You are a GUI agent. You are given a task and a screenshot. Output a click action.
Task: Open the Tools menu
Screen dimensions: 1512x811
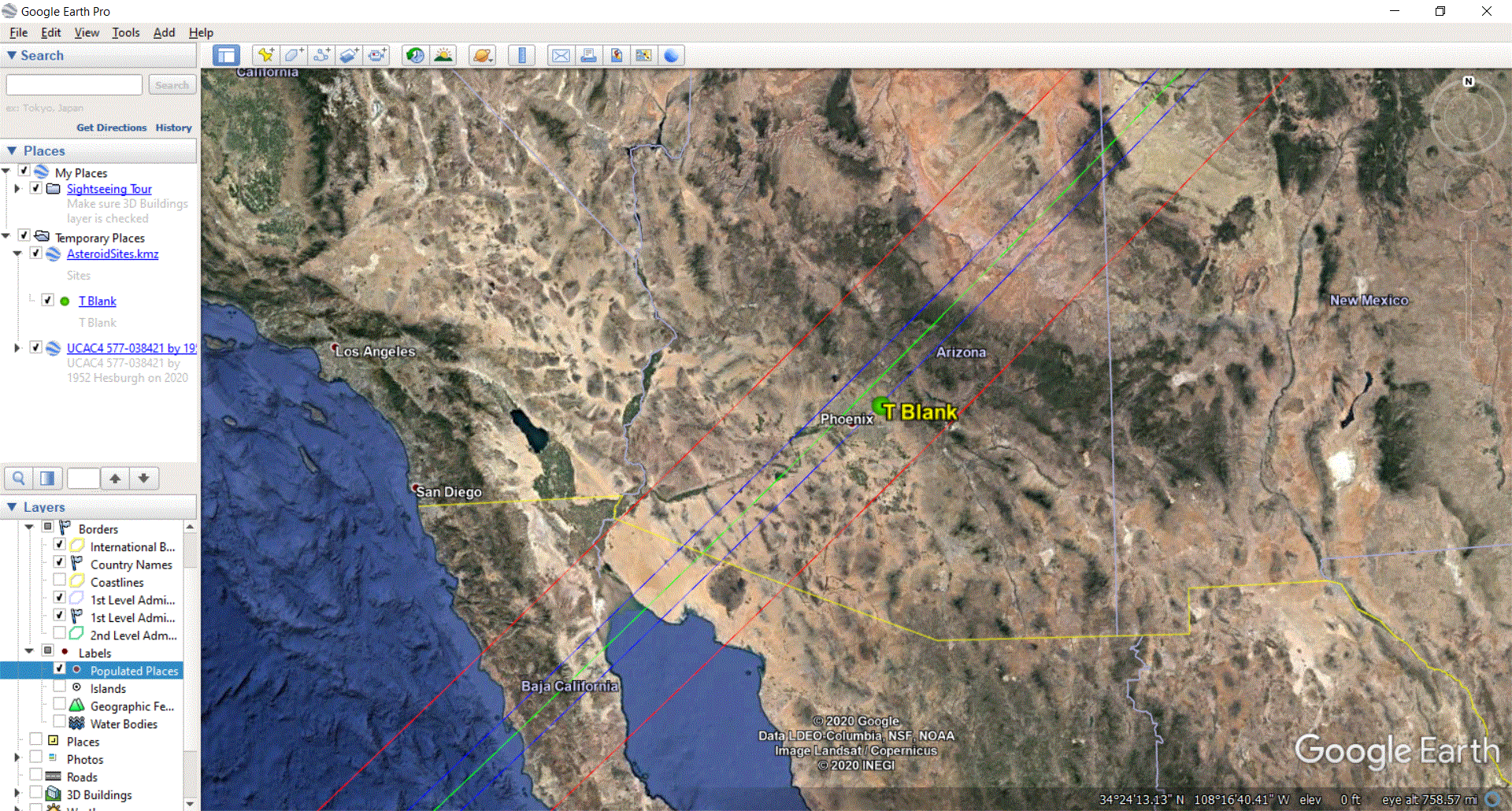pos(125,32)
